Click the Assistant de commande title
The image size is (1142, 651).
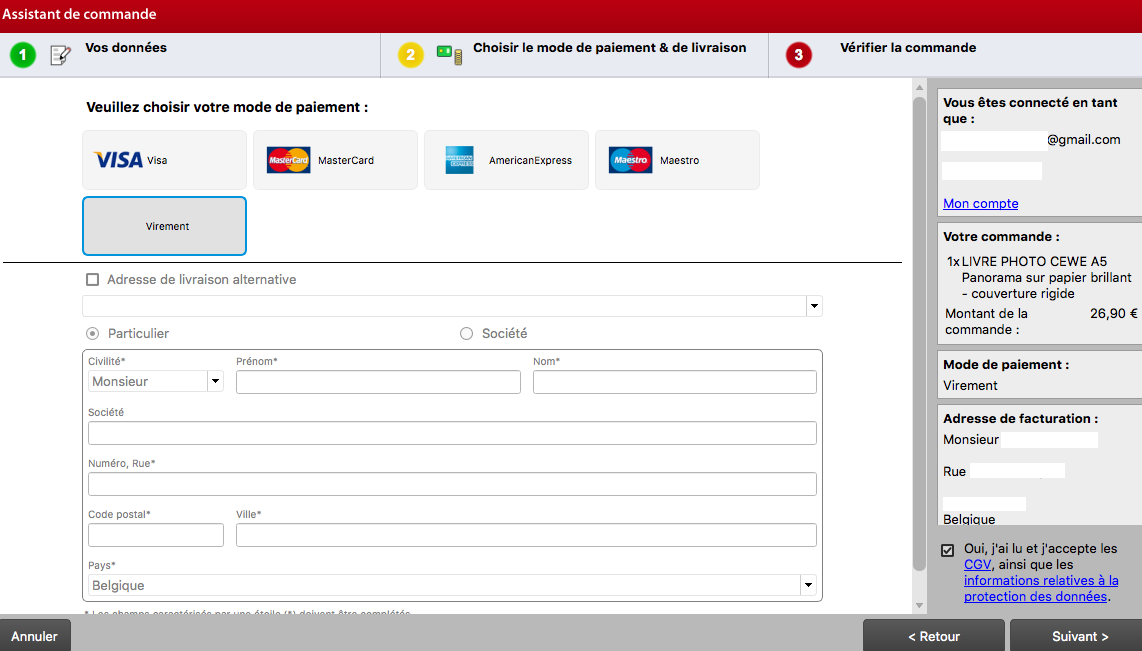[x=79, y=15]
